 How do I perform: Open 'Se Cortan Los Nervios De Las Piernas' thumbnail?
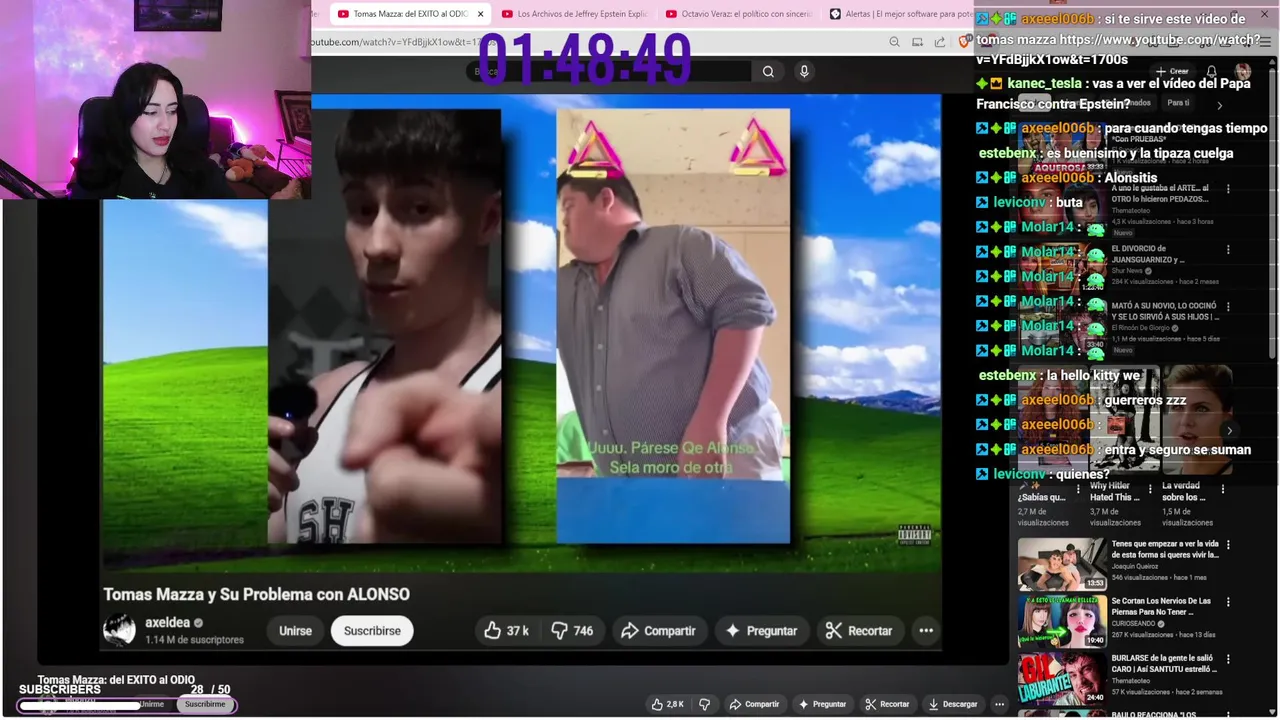(x=1062, y=621)
